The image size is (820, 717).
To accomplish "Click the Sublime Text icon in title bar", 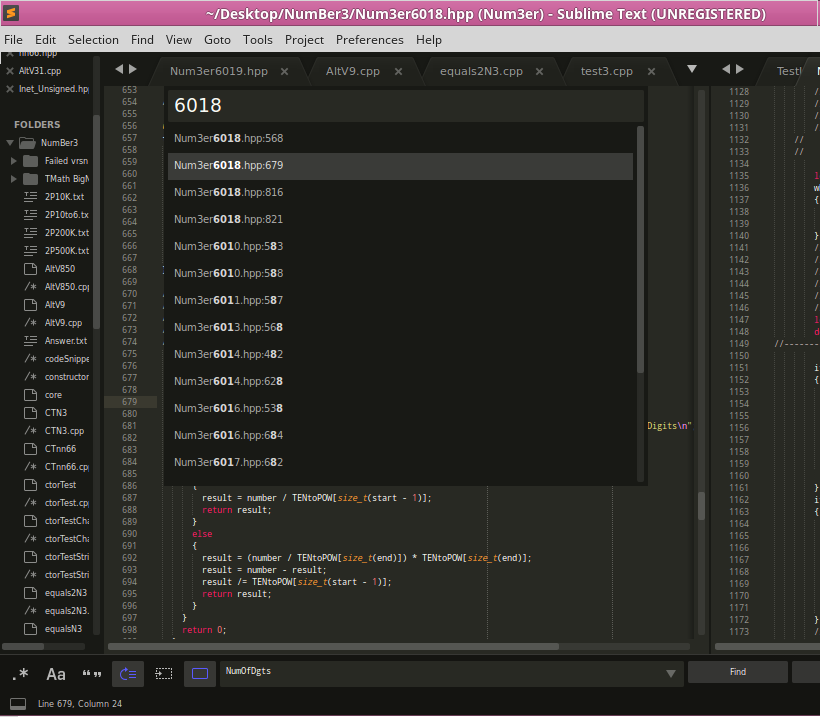I will coord(13,14).
